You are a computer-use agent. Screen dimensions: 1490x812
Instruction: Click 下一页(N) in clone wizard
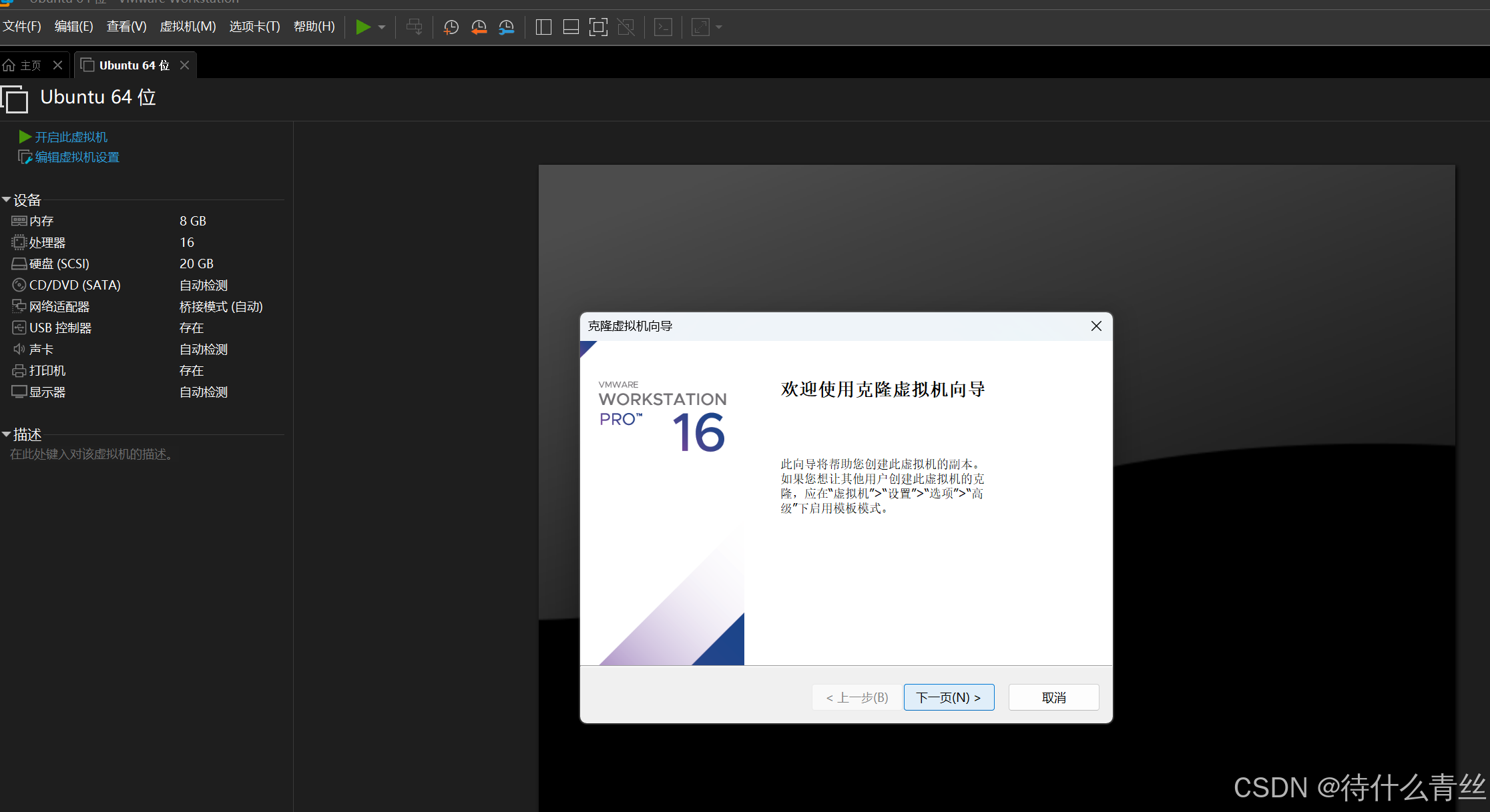[948, 697]
